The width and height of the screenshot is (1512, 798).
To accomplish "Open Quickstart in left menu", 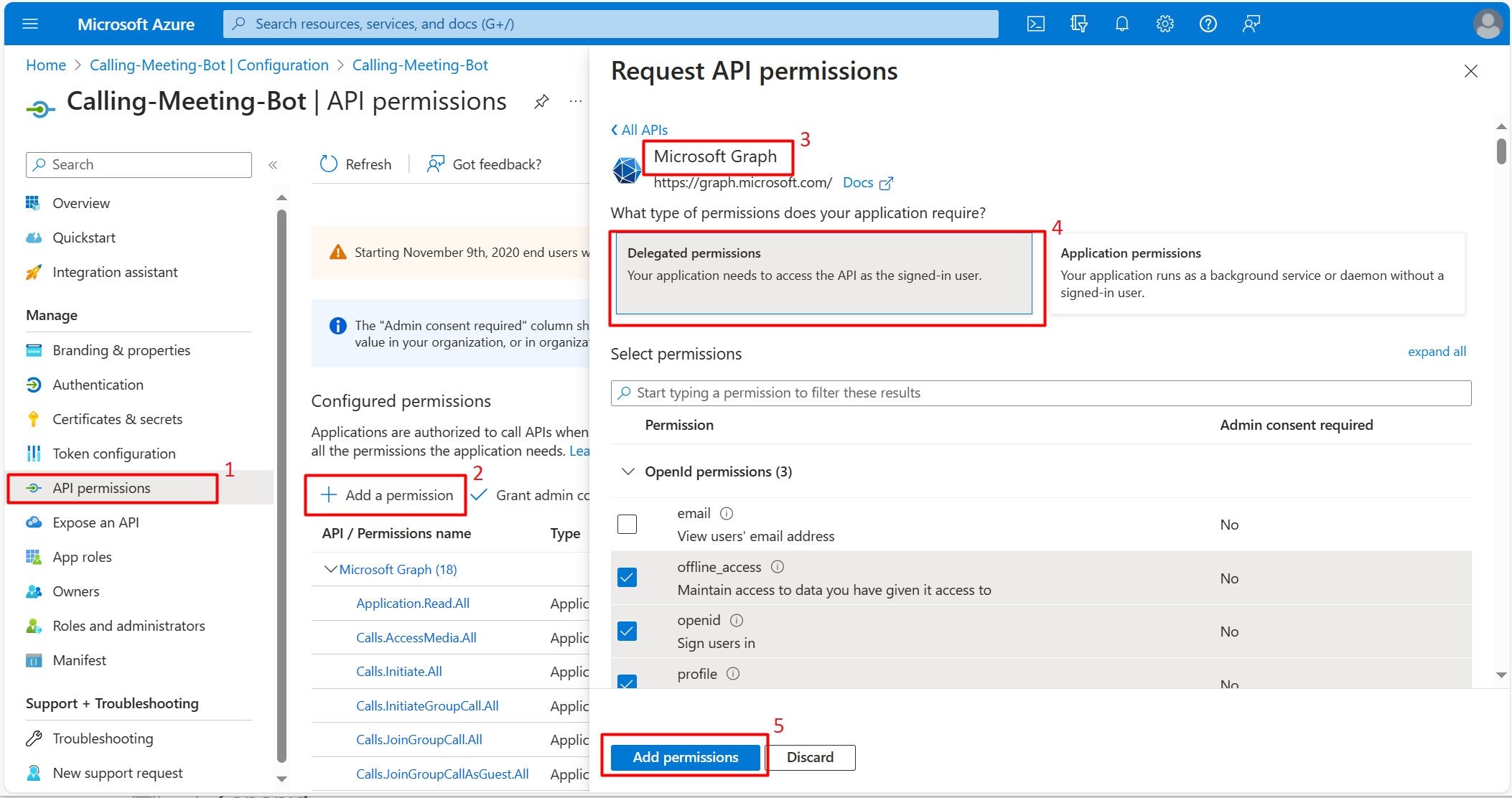I will [84, 238].
